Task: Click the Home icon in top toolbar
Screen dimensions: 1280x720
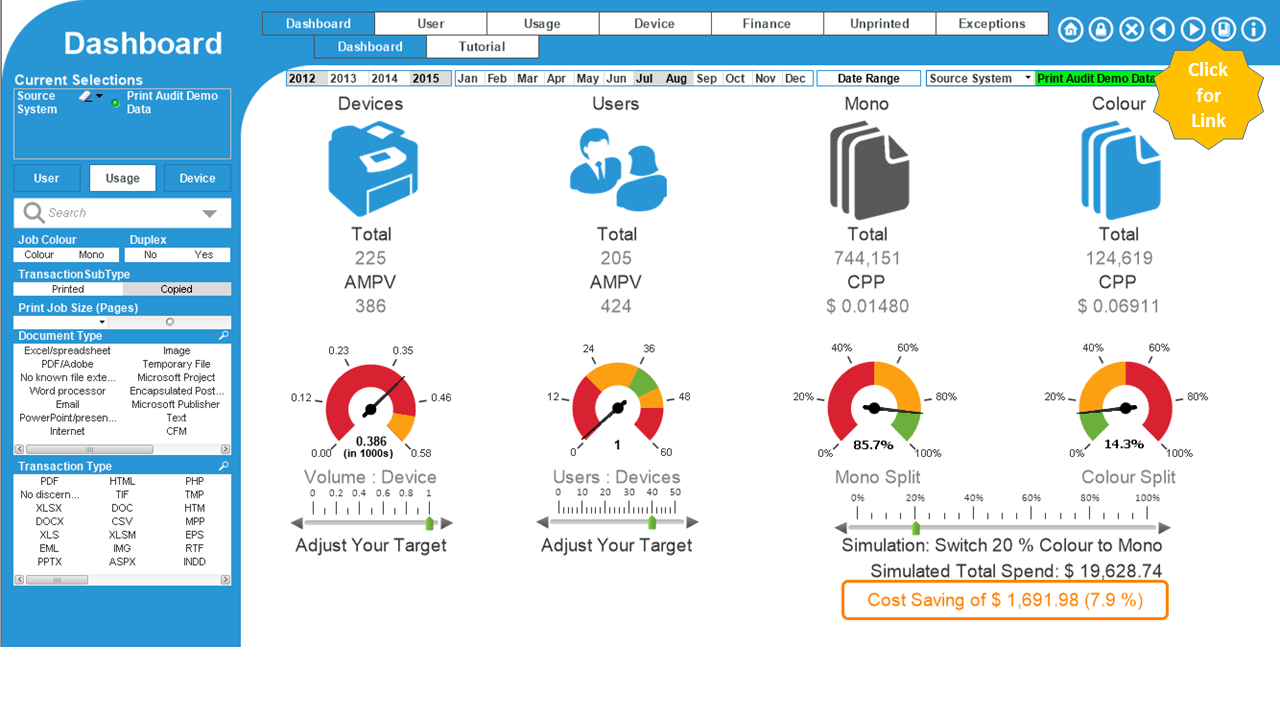Action: pos(1070,30)
